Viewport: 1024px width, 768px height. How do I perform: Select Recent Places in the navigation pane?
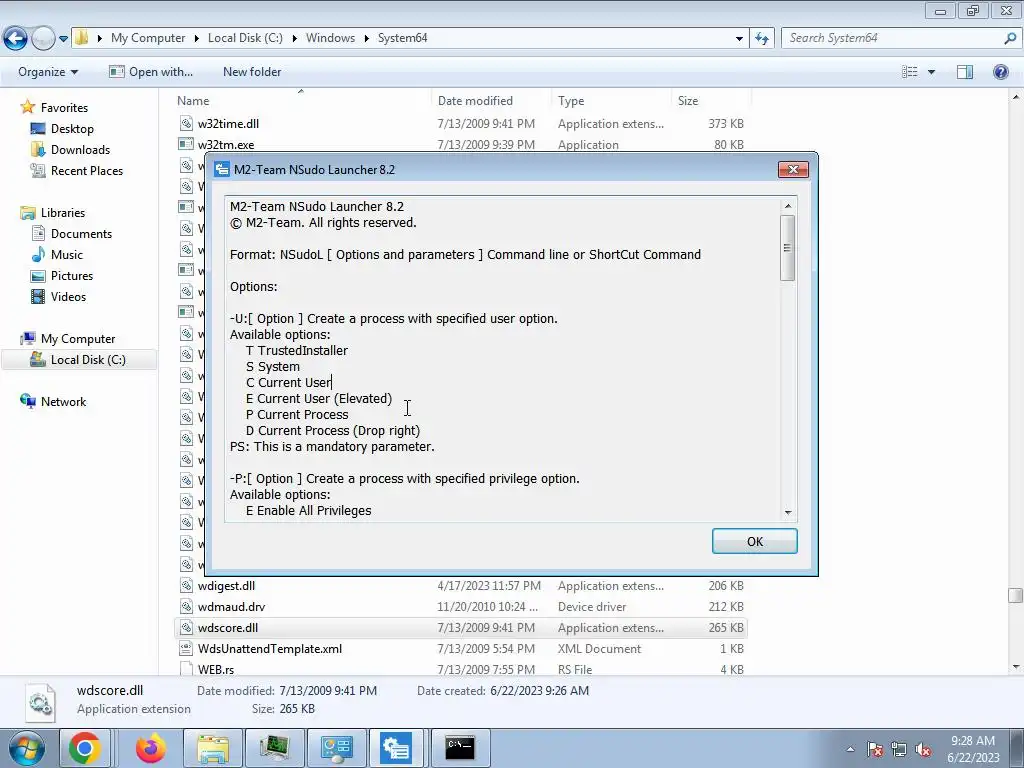click(x=87, y=170)
